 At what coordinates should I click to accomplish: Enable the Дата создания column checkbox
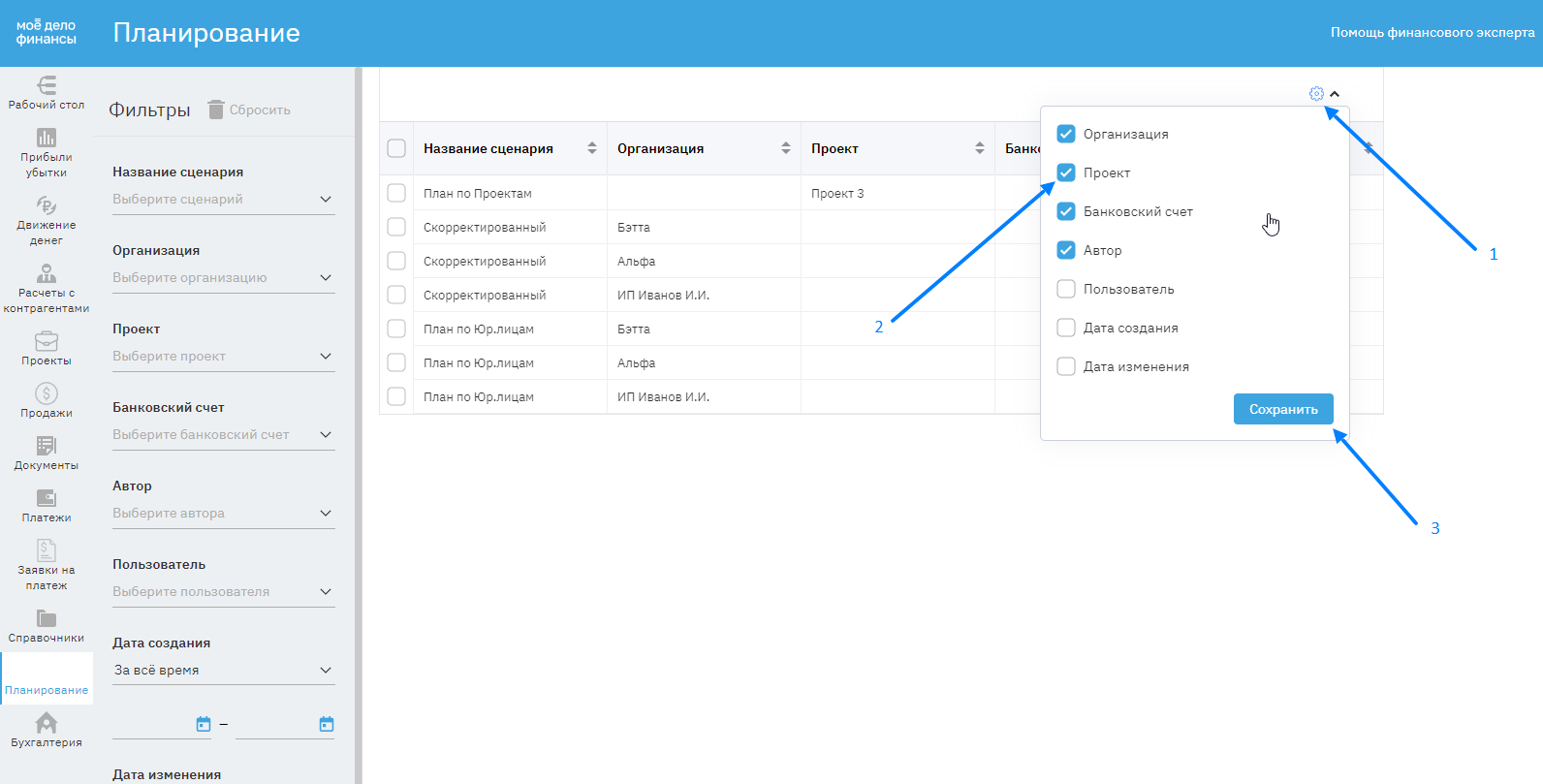click(1066, 328)
